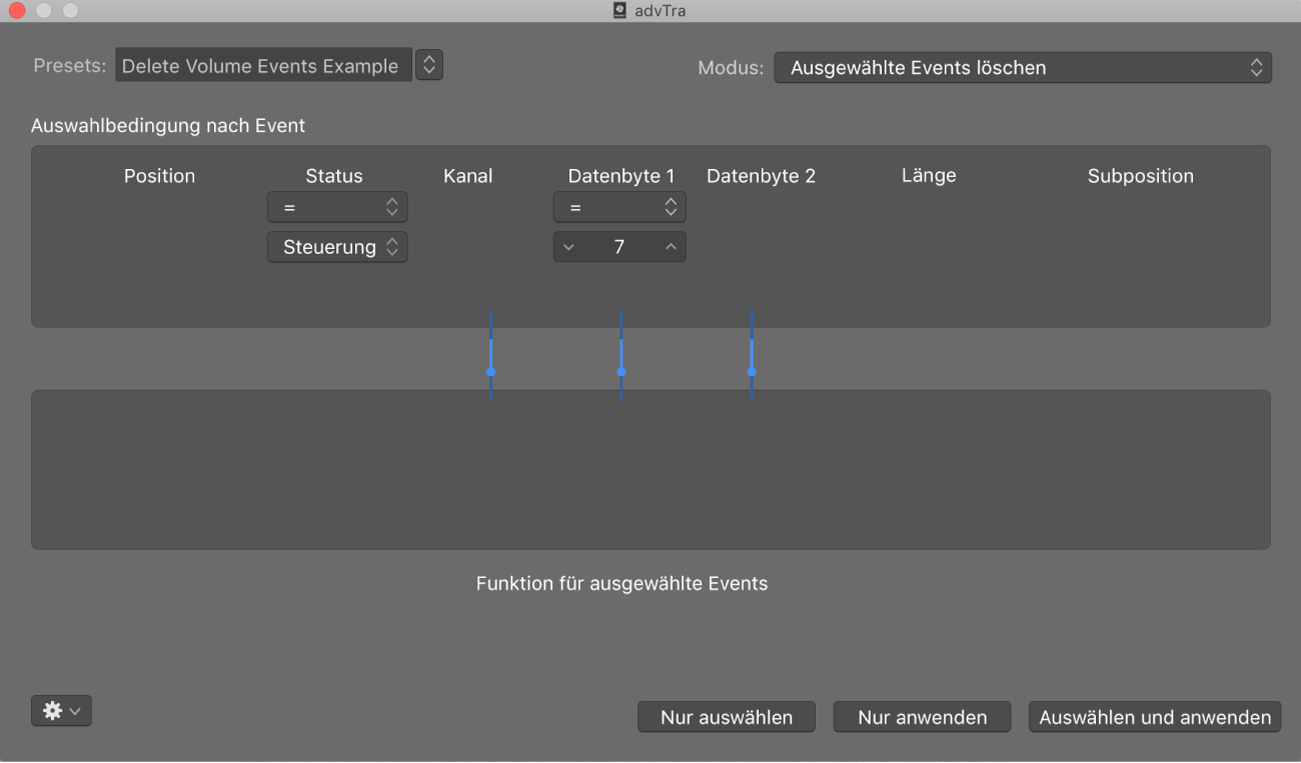Click the Datenbyte 1 value 7 field
The height and width of the screenshot is (763, 1301).
[619, 247]
